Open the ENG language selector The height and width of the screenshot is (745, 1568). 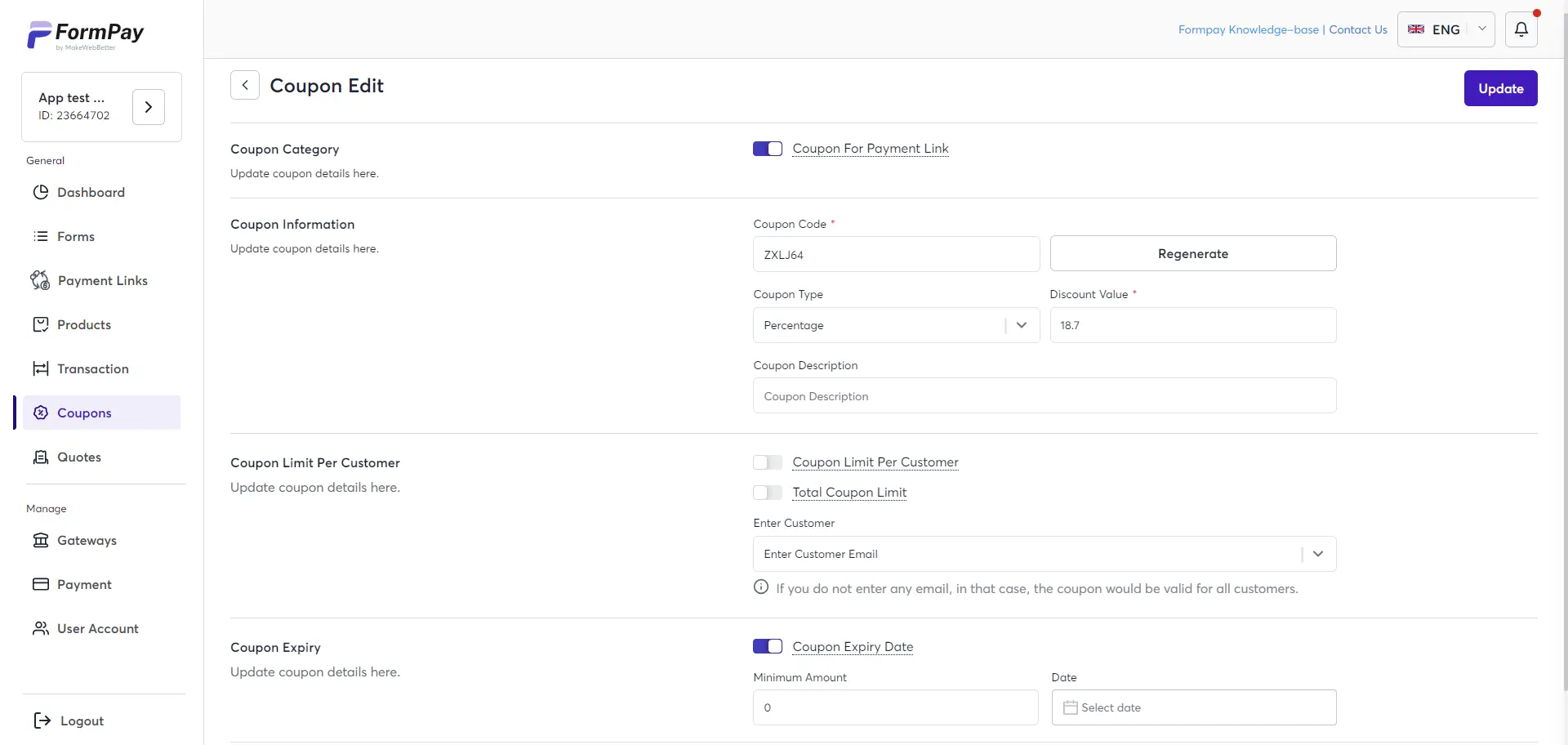click(1445, 29)
